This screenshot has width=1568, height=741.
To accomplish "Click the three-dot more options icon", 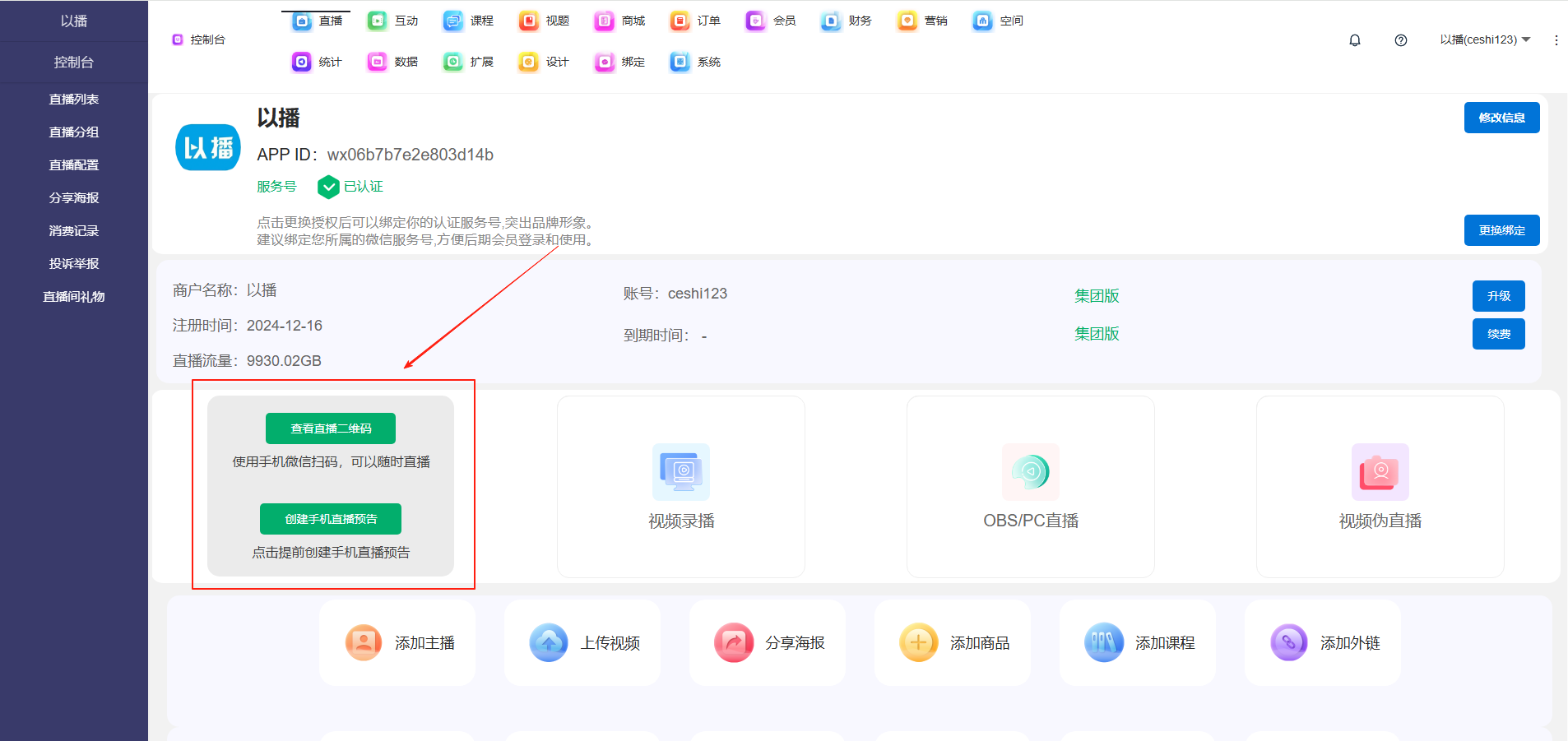I will 1556,40.
